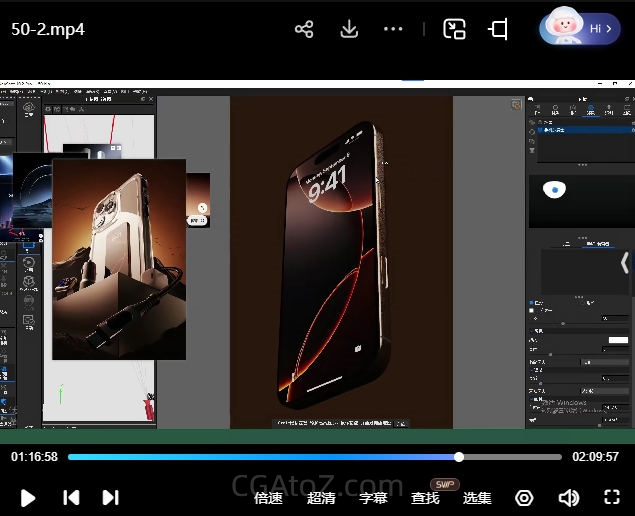635x516 pixels.
Task: Click the progress bar playhead handle
Action: 459,457
